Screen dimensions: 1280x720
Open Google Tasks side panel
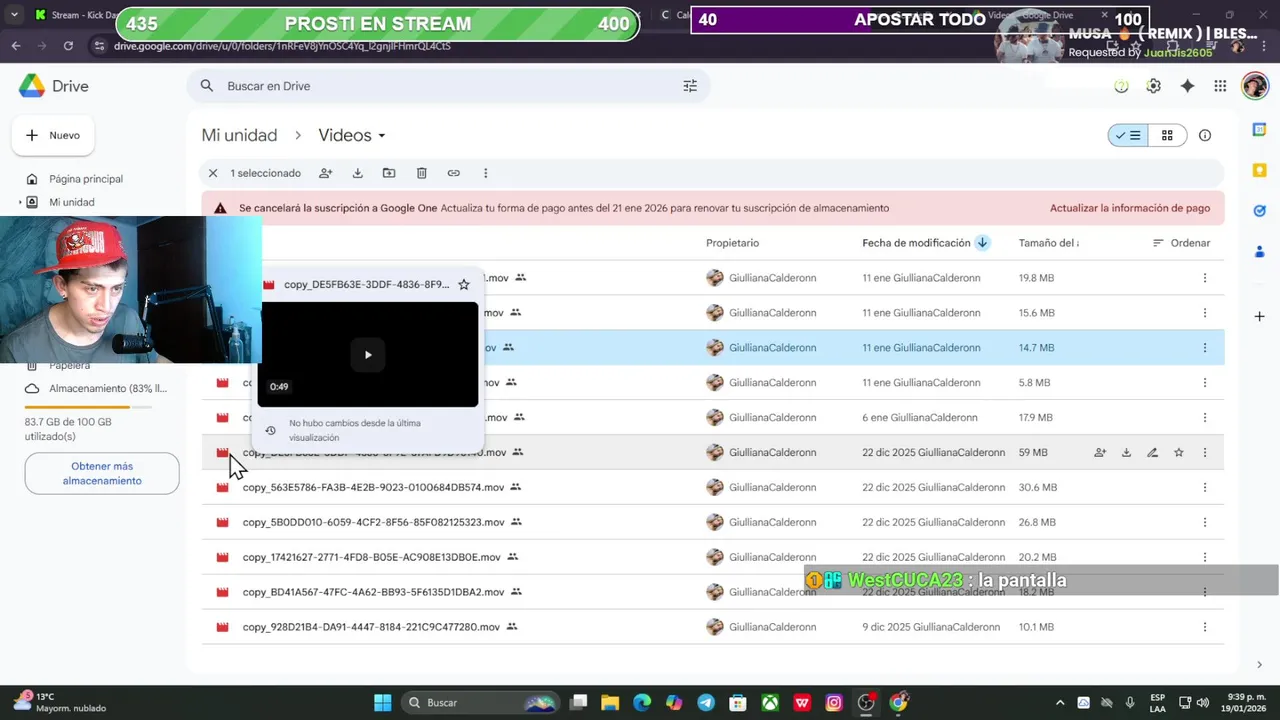(x=1260, y=211)
